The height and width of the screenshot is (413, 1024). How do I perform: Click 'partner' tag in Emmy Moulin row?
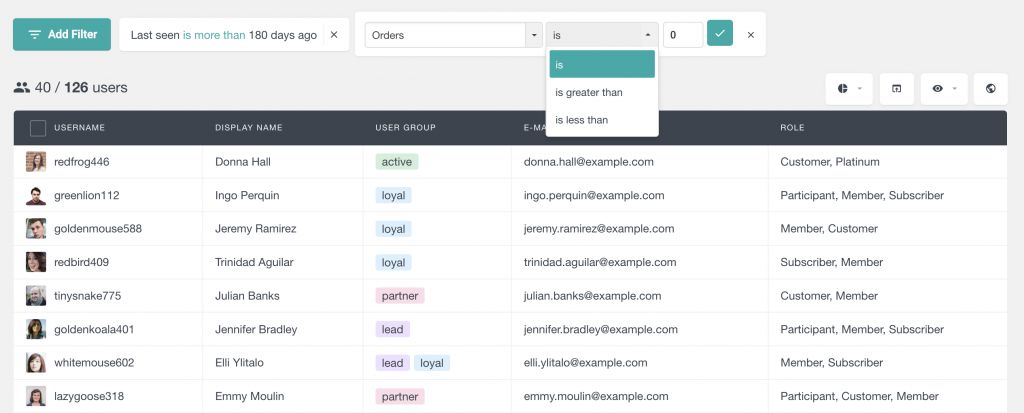(x=400, y=396)
